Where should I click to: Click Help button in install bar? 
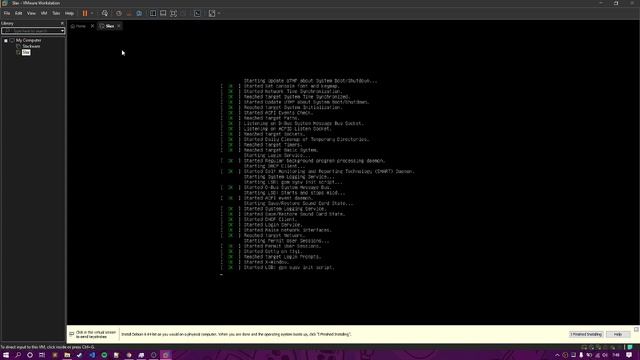[x=618, y=334]
